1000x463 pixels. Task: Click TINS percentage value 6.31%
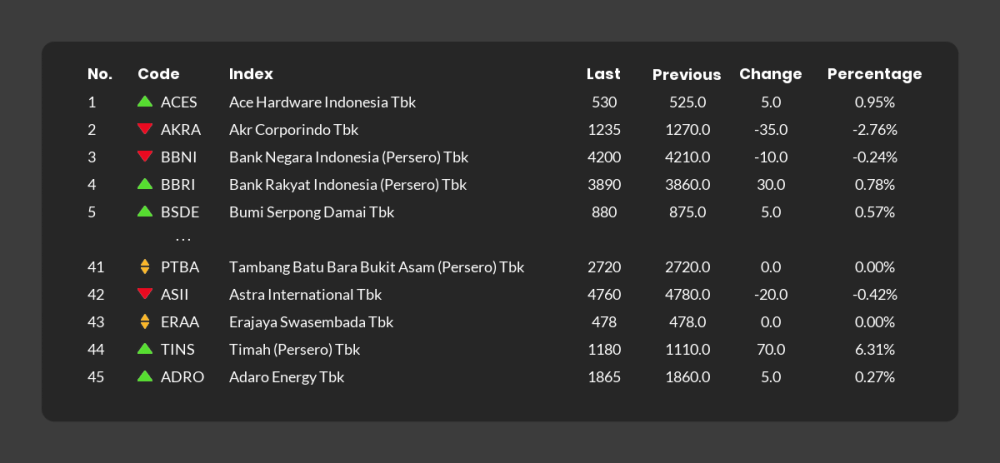tap(874, 350)
